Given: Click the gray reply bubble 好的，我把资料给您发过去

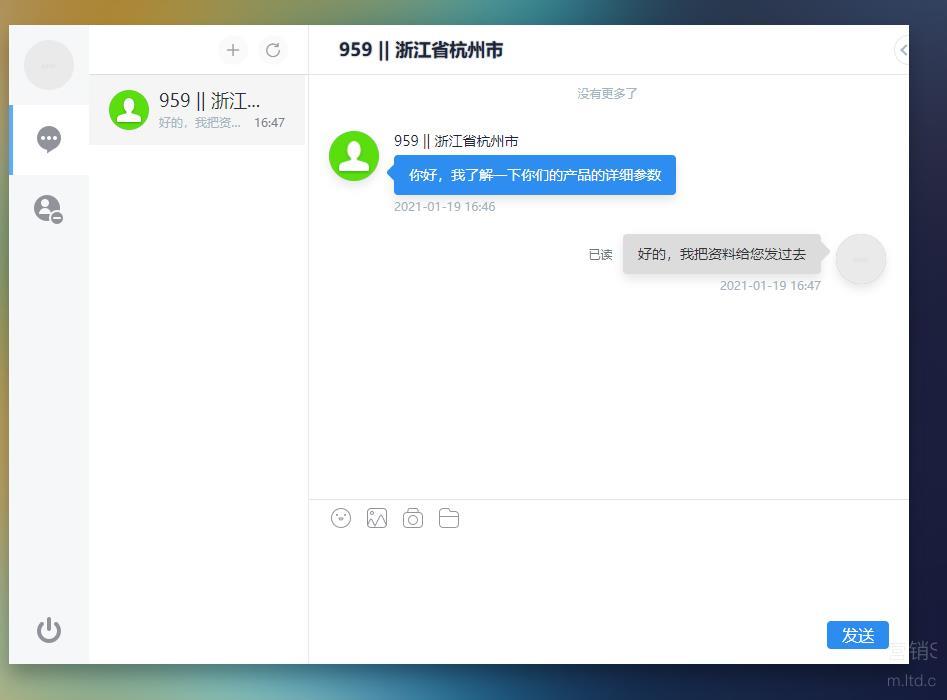Looking at the screenshot, I should click(x=721, y=254).
